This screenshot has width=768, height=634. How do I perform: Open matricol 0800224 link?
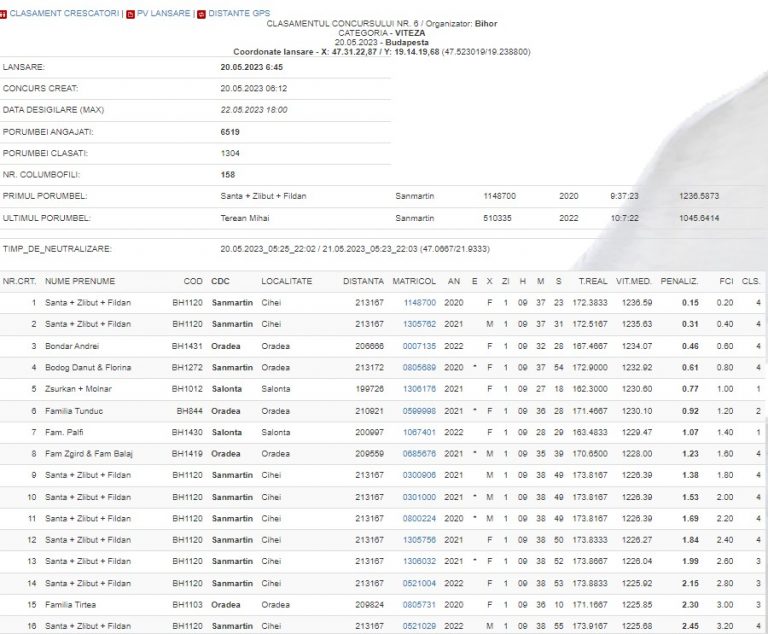tap(419, 519)
